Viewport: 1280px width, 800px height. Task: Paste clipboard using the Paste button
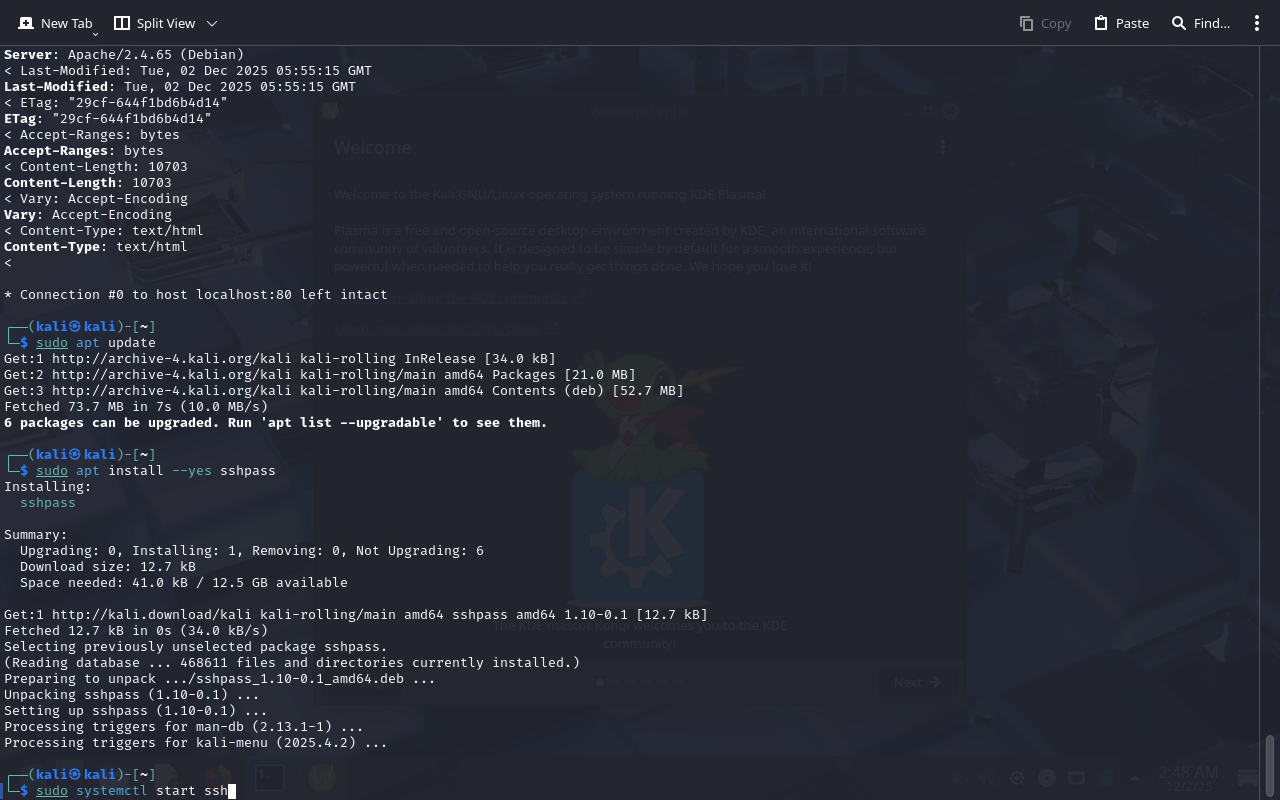pyautogui.click(x=1121, y=23)
